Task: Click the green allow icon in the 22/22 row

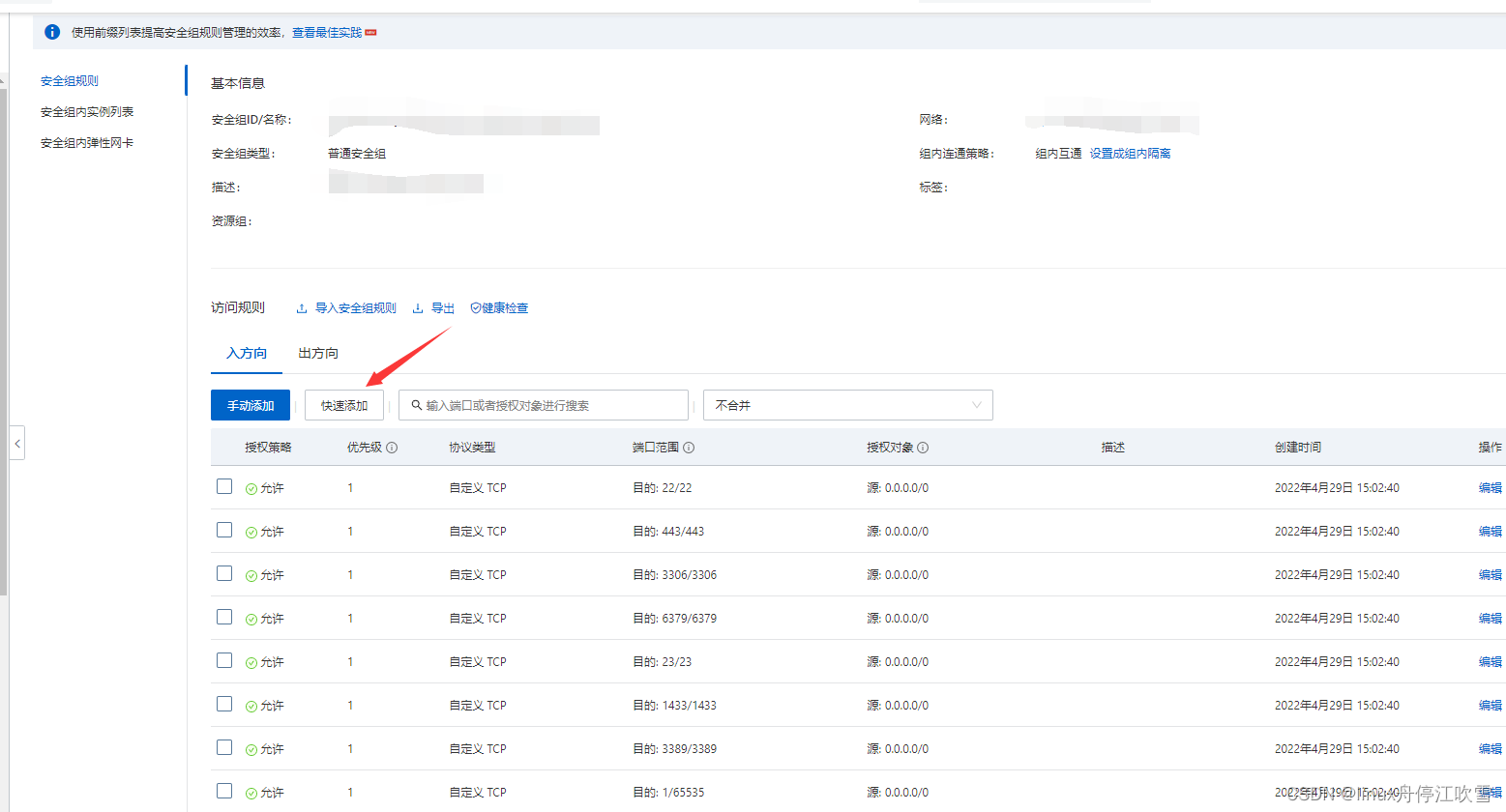Action: (251, 488)
